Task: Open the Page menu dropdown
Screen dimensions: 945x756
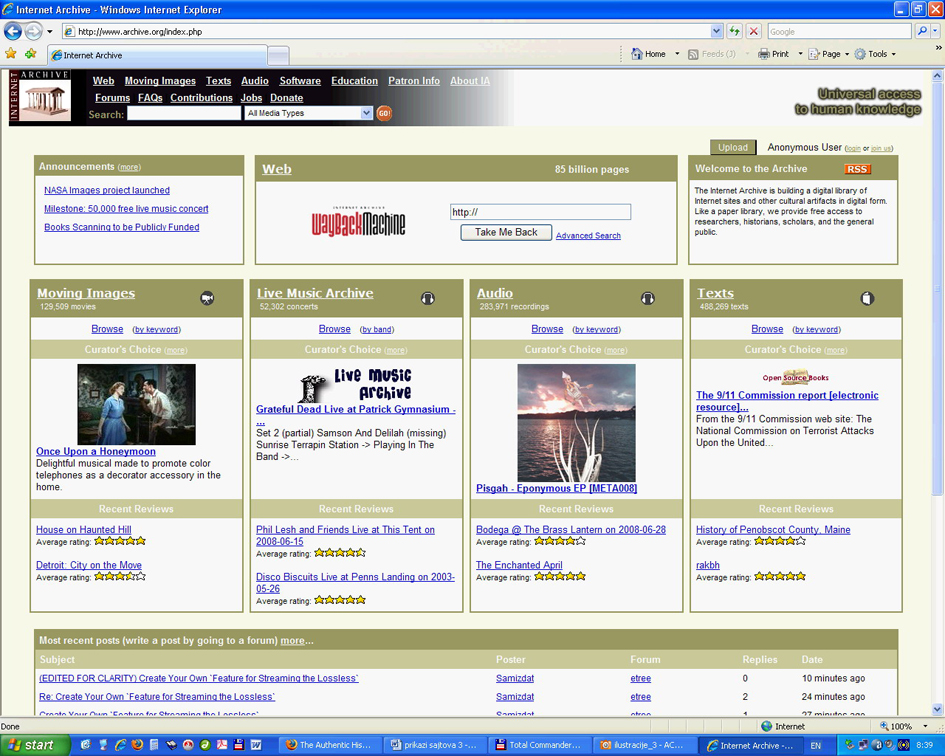Action: 830,54
